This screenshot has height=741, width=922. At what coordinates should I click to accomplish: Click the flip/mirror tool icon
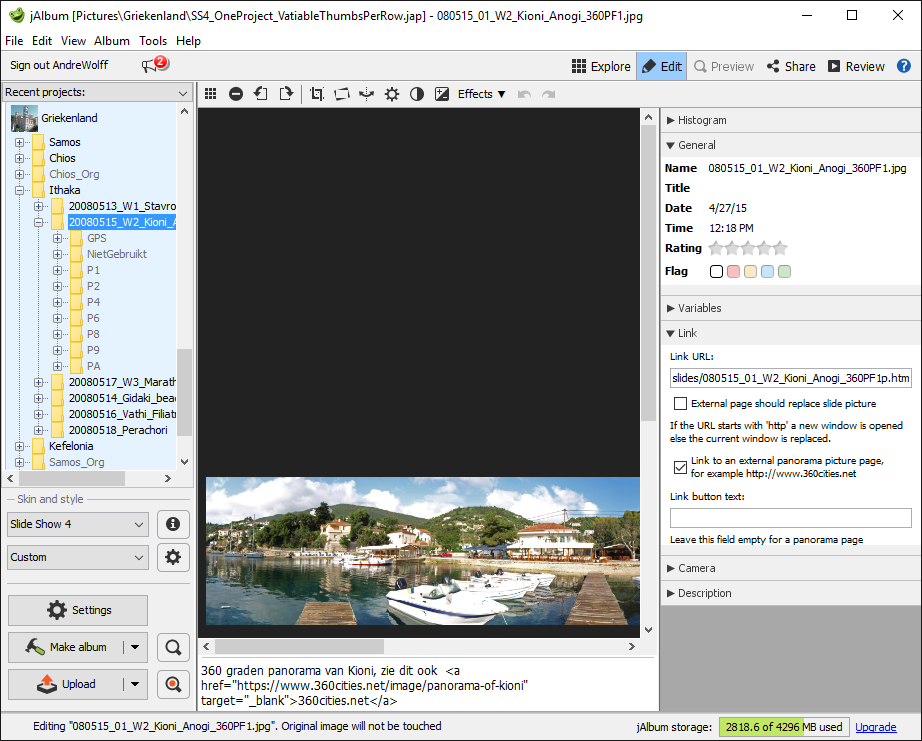366,94
